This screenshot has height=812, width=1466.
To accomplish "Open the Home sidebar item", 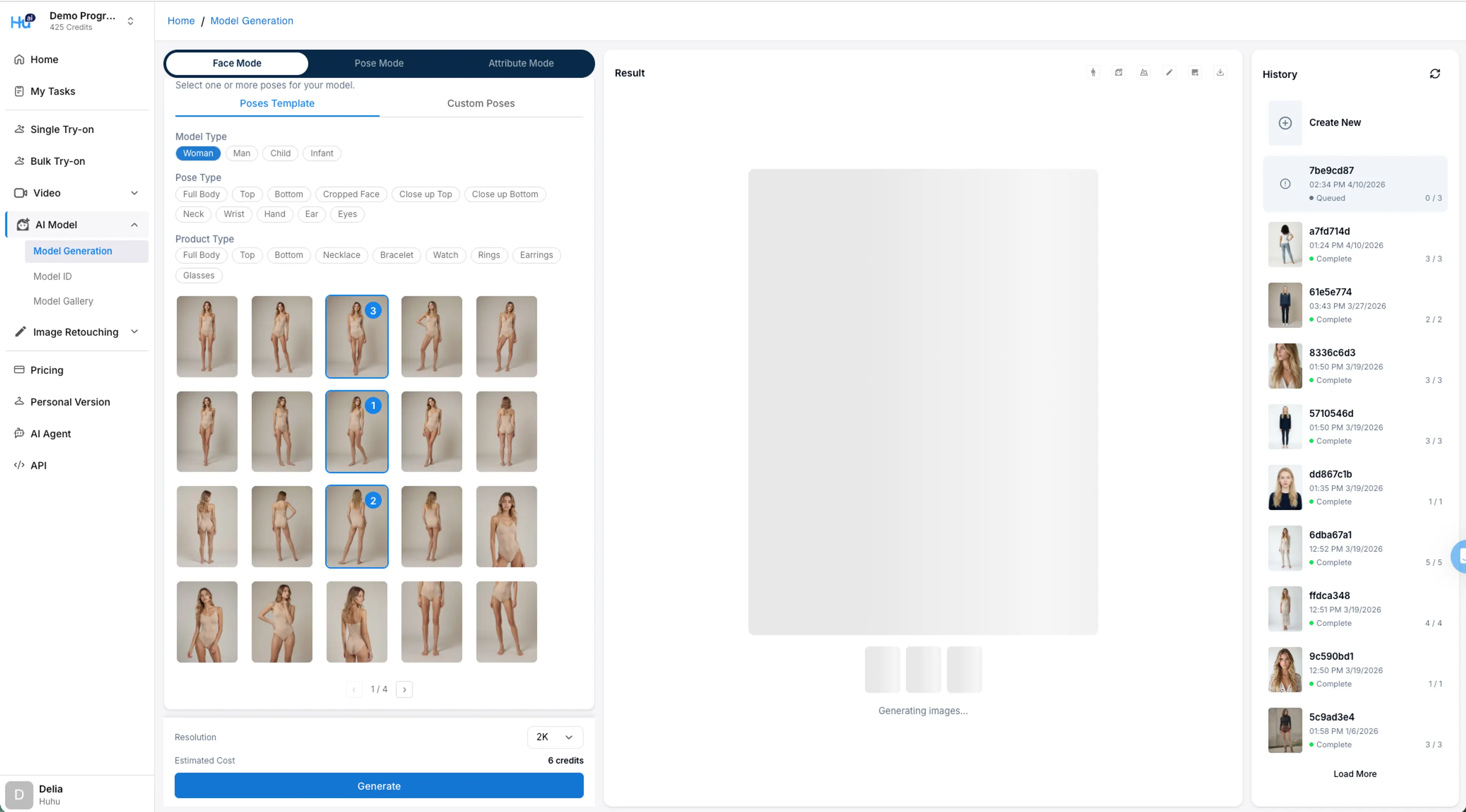I will point(77,59).
